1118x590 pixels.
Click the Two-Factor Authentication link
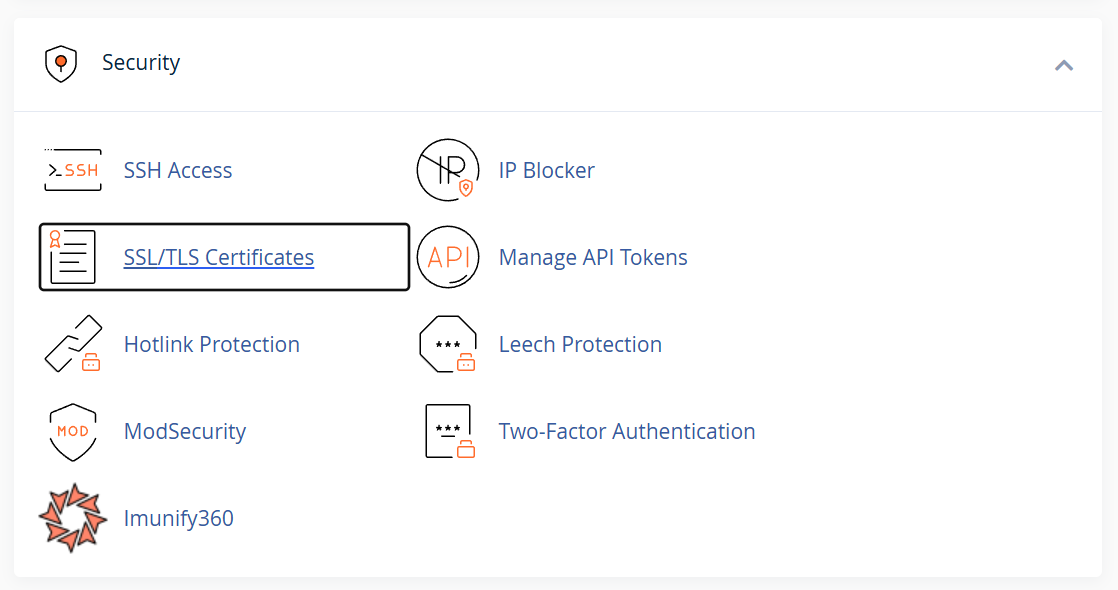[627, 432]
